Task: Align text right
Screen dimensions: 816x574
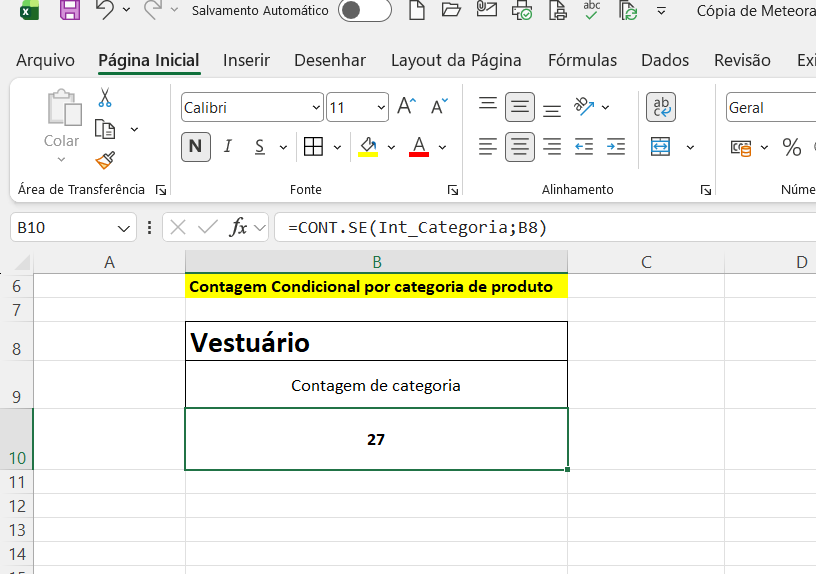Action: coord(552,147)
